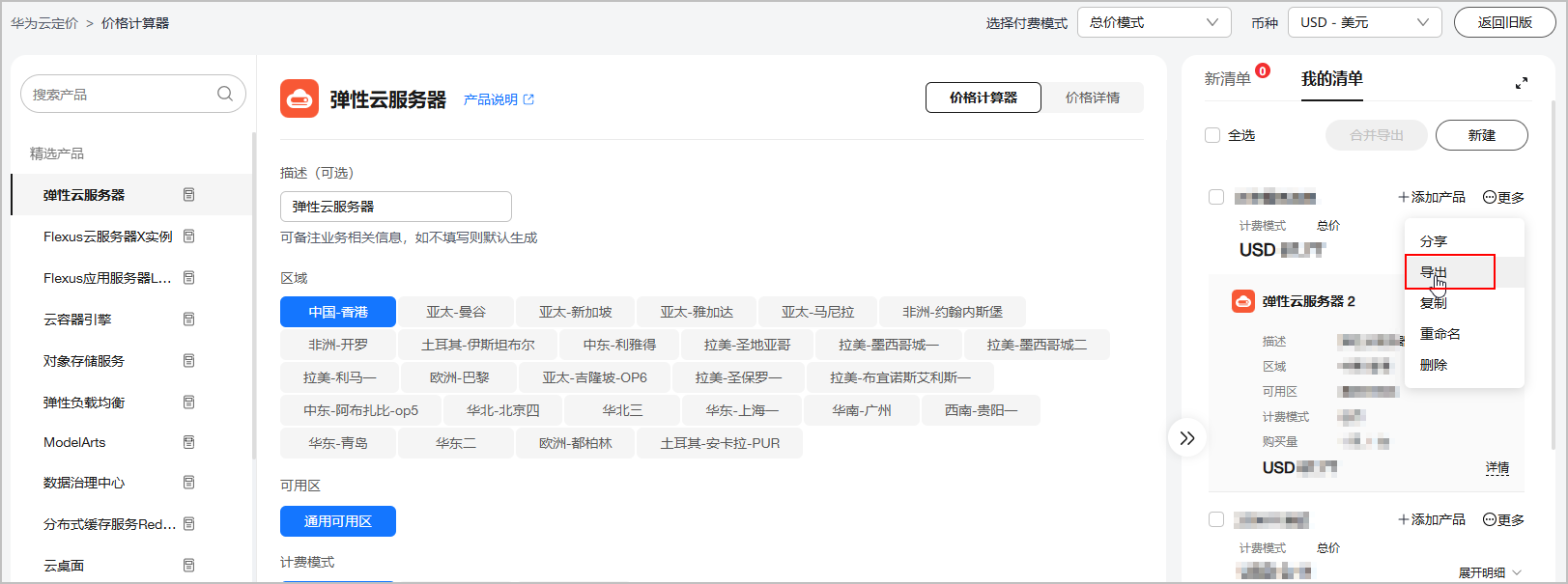Click the search magnifier icon in product search
1568x584 pixels.
click(225, 94)
